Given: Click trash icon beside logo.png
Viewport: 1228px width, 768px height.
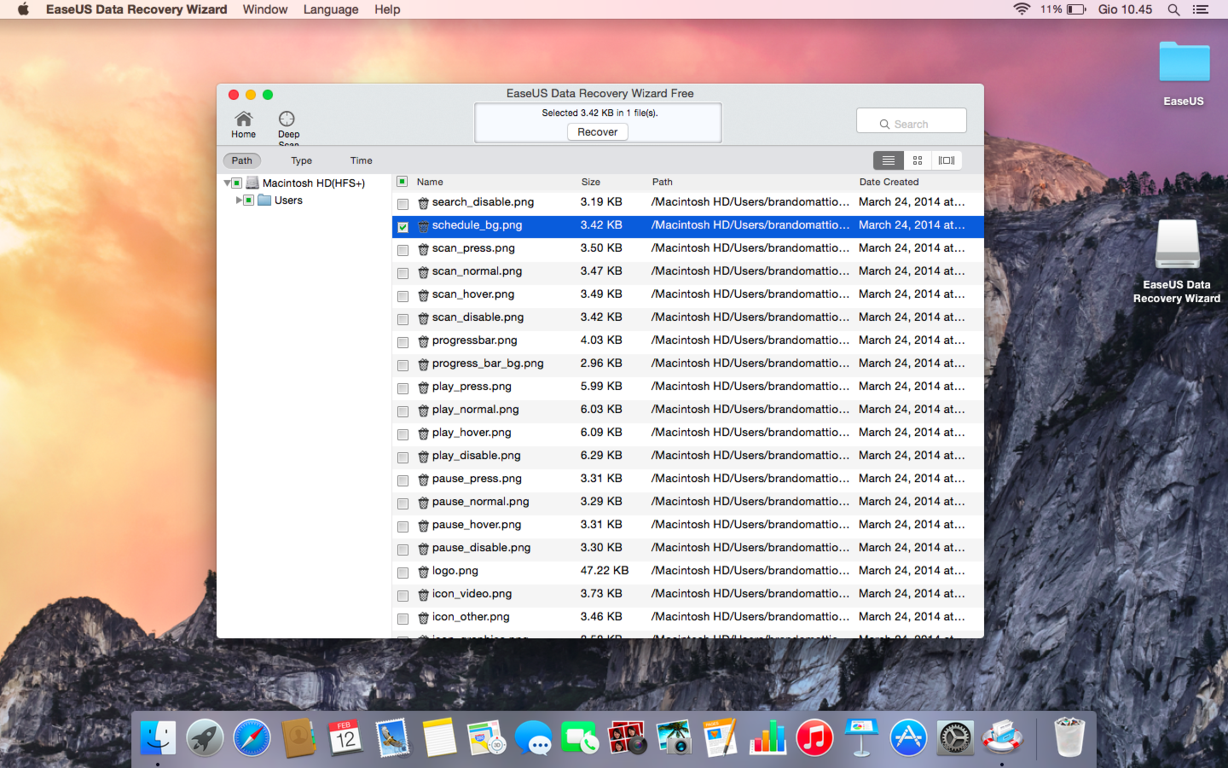Looking at the screenshot, I should (x=423, y=572).
